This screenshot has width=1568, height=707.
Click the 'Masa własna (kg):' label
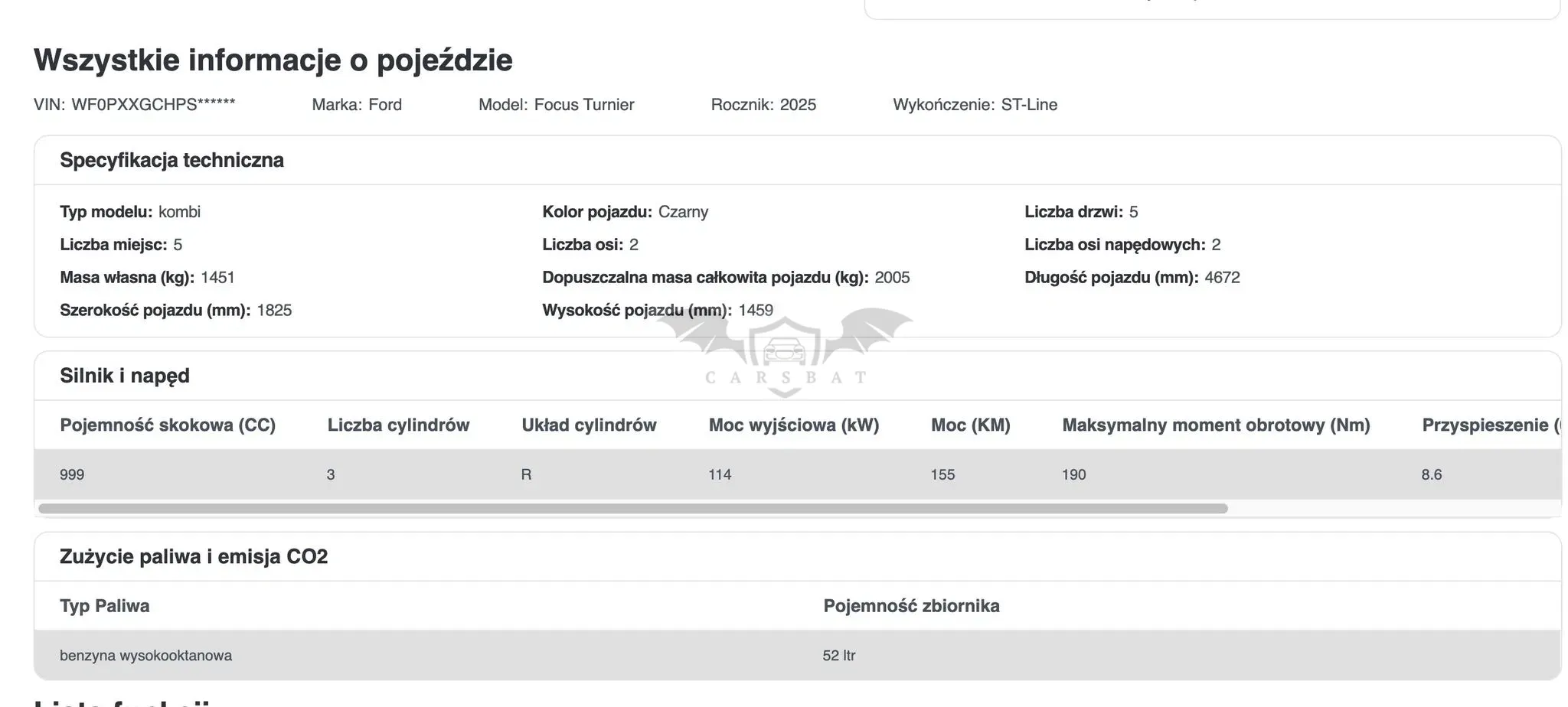coord(127,278)
